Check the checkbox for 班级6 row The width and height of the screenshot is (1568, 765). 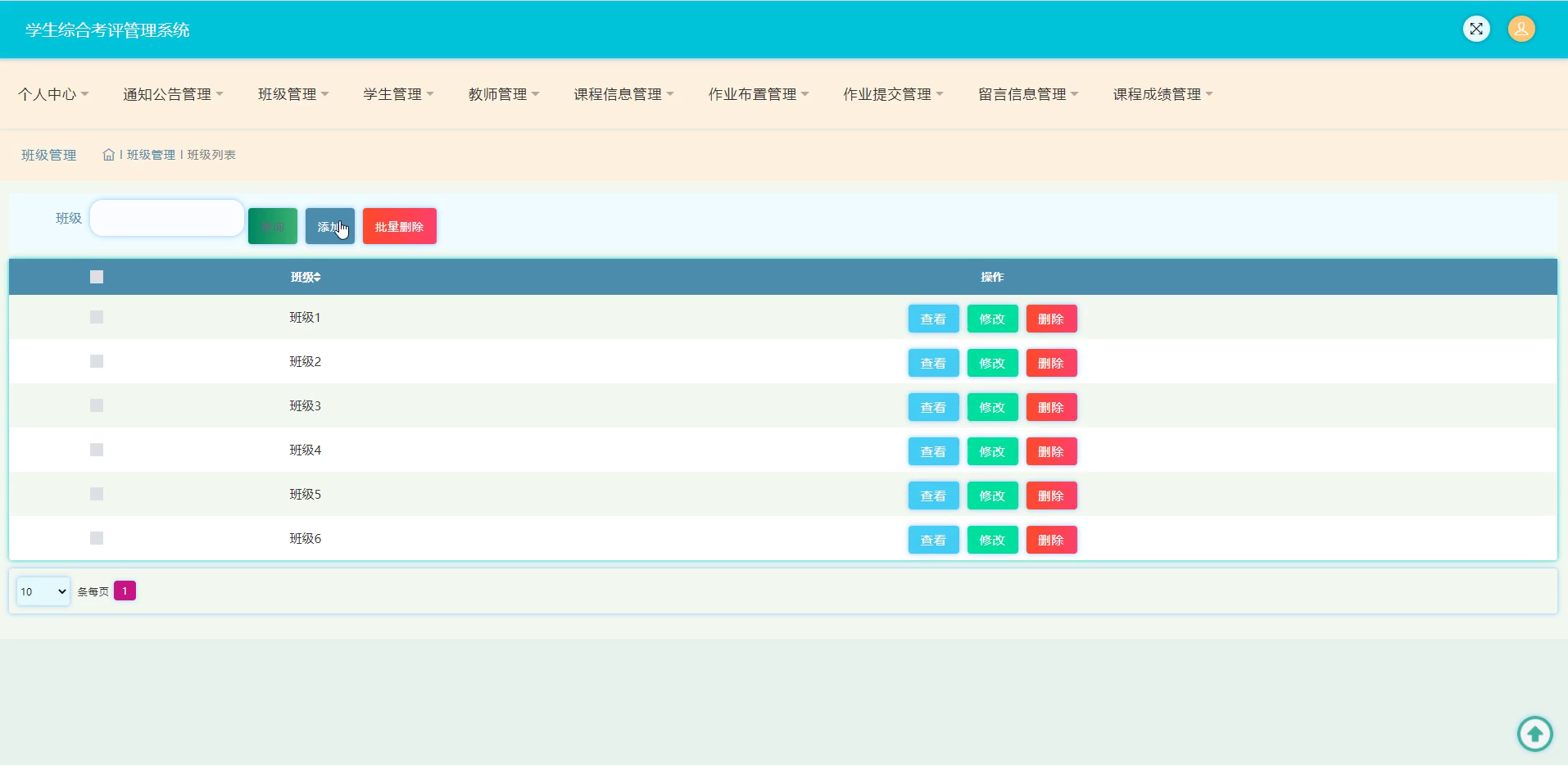[97, 538]
